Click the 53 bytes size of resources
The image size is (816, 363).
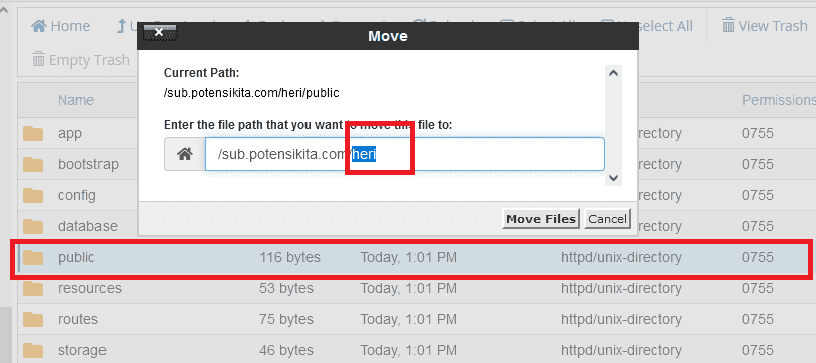pyautogui.click(x=286, y=288)
